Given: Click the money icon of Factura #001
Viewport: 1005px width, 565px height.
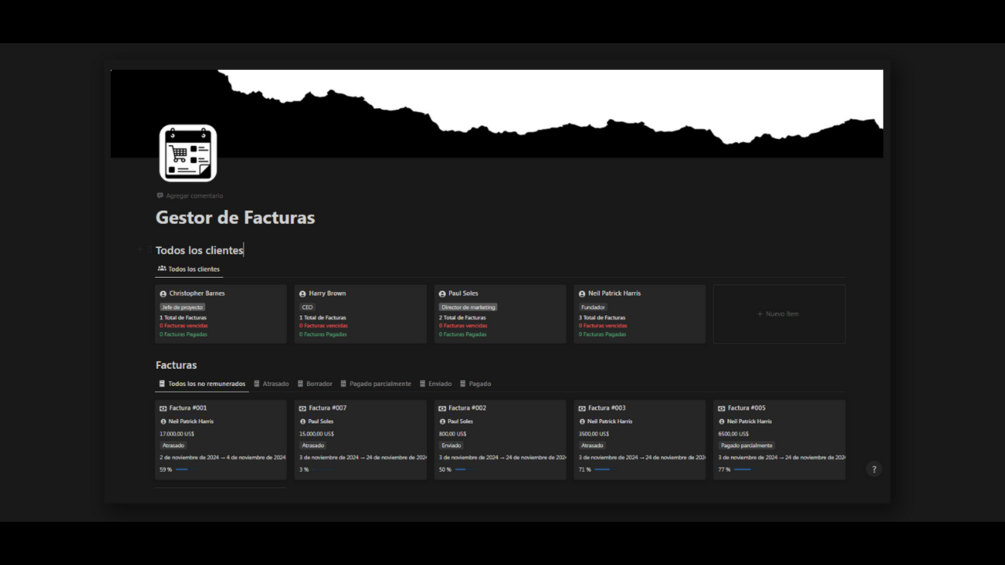Looking at the screenshot, I should point(163,408).
